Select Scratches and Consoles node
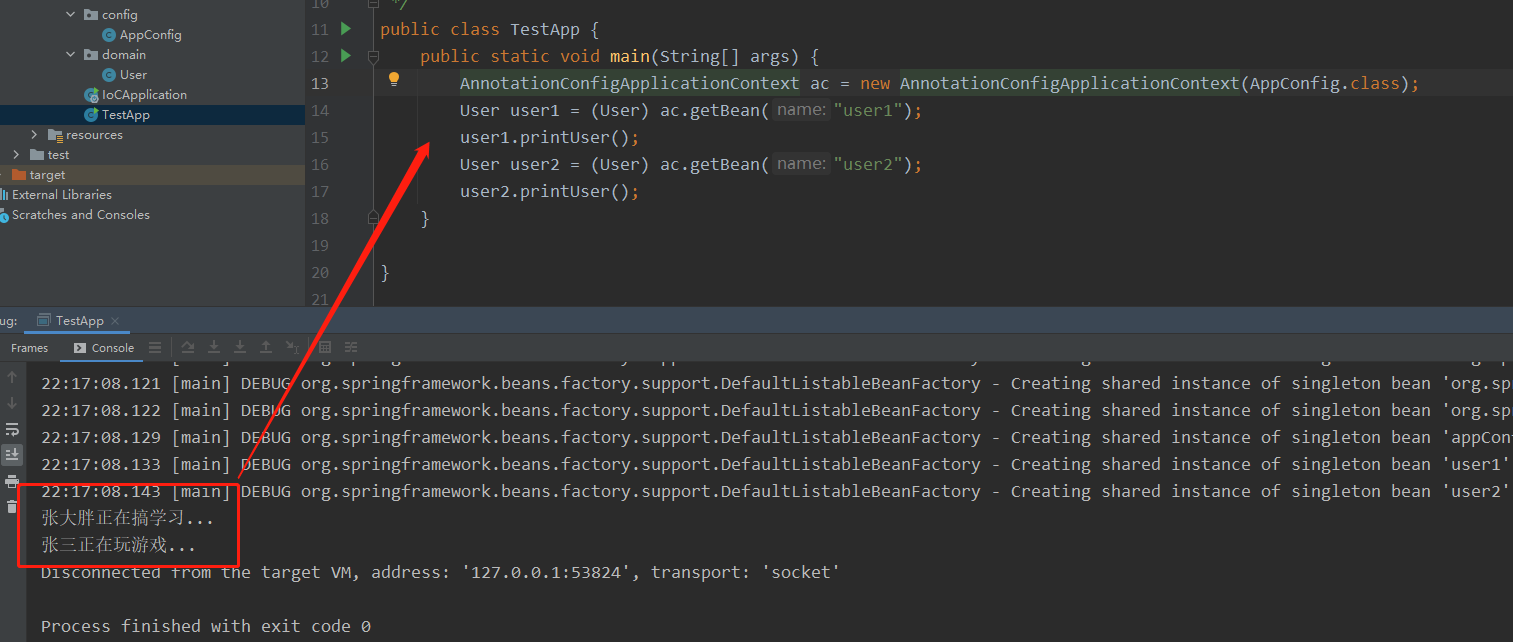Viewport: 1513px width, 642px height. tap(152, 214)
